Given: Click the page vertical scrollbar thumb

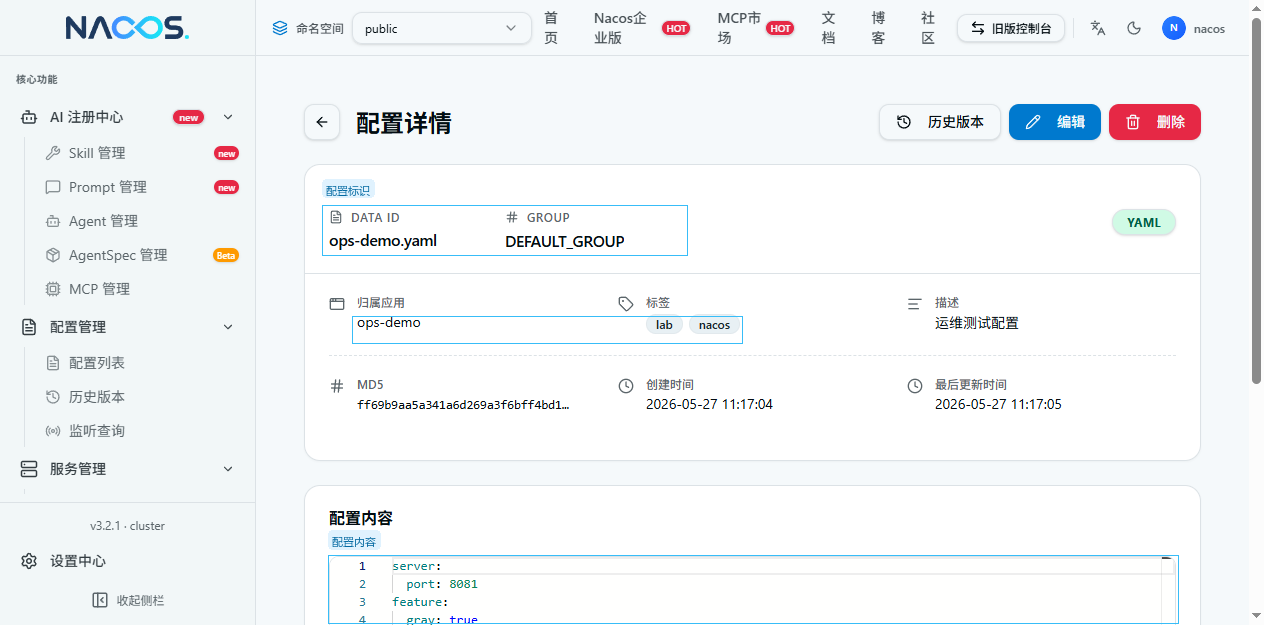Looking at the screenshot, I should [1257, 200].
